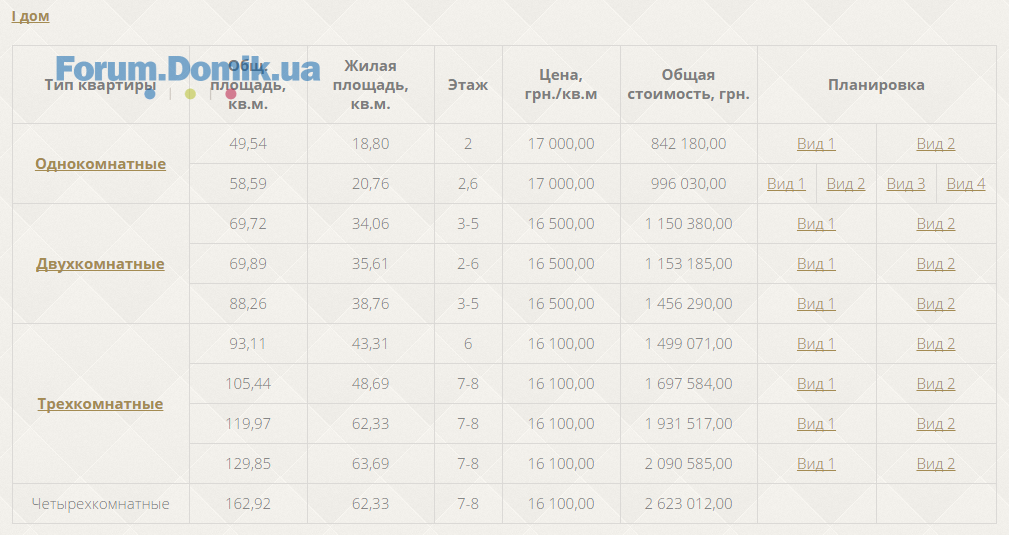
Task: Select the living area value 63,69
Action: coord(371,464)
